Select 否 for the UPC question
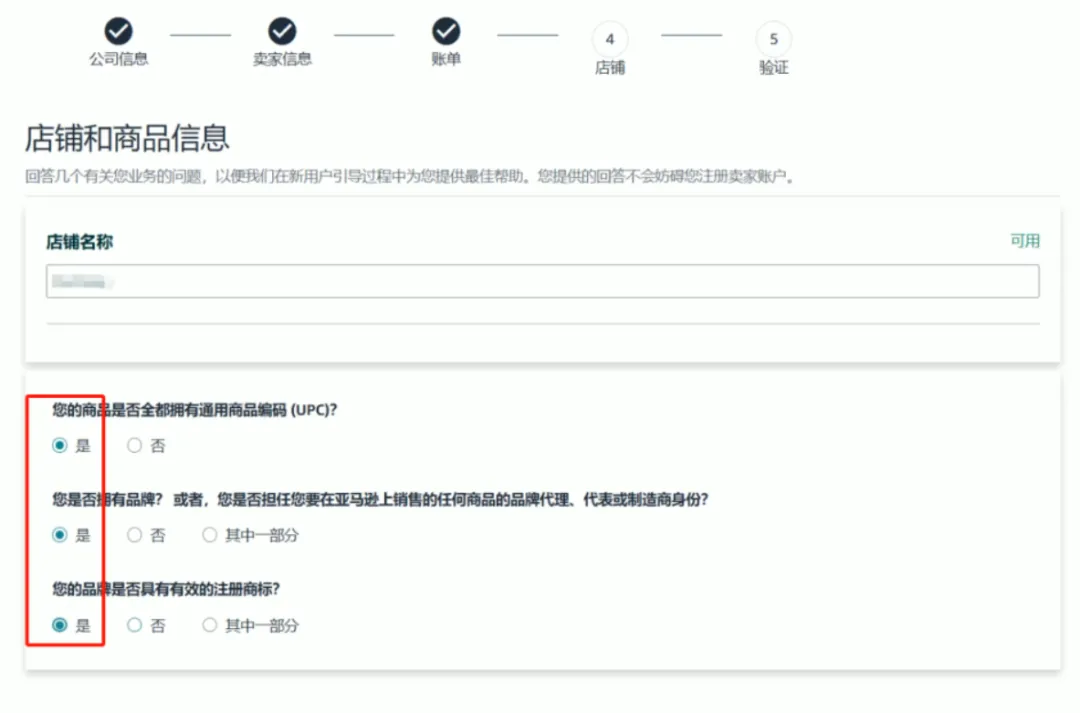Image resolution: width=1080 pixels, height=713 pixels. pos(133,446)
